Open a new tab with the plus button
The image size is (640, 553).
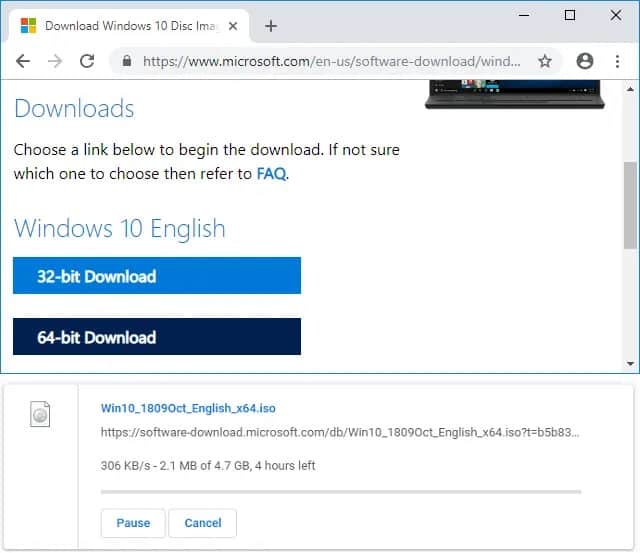(271, 26)
